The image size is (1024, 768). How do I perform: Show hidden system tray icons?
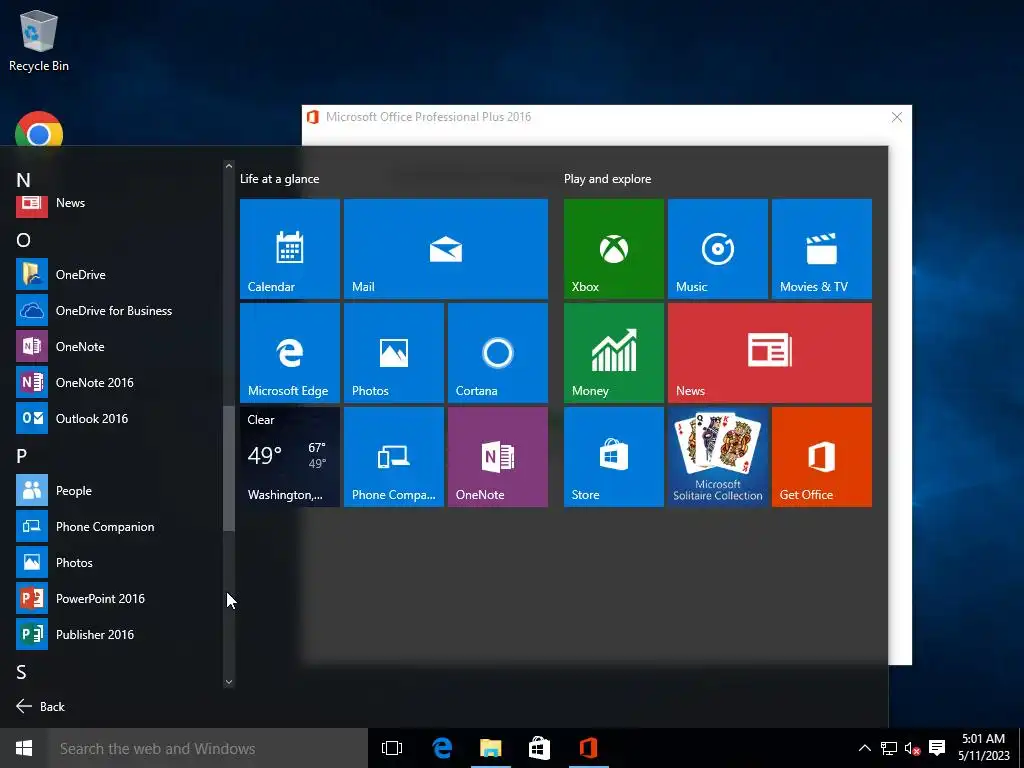(864, 748)
